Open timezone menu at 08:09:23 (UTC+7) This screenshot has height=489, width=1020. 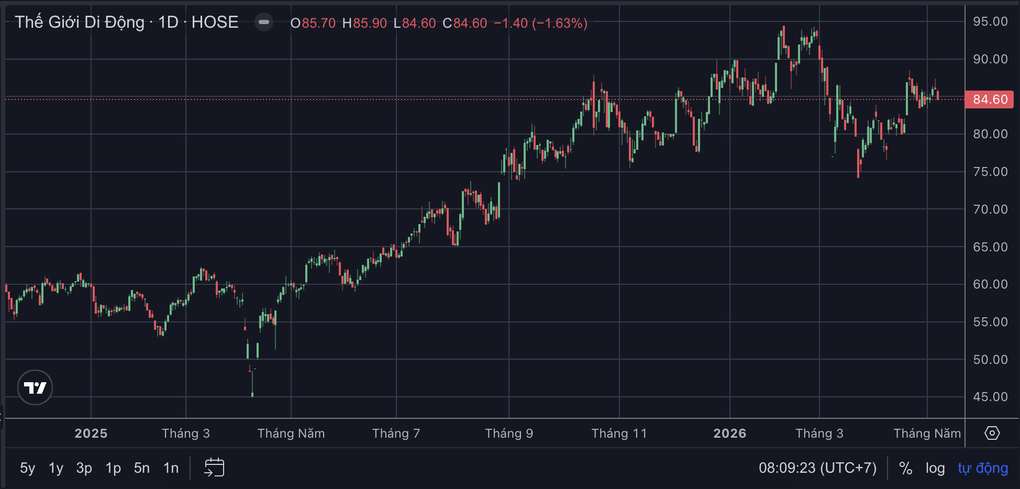pyautogui.click(x=818, y=468)
